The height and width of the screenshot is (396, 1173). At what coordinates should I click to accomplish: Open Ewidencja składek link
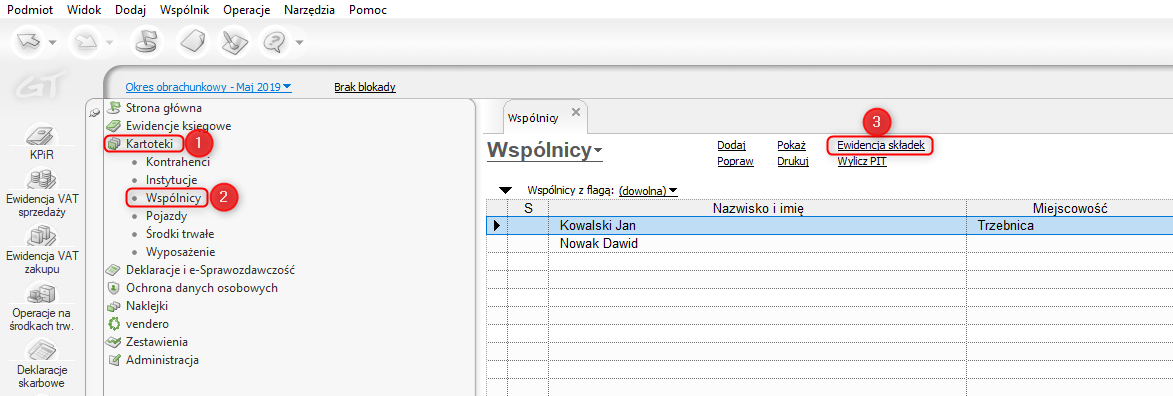(x=881, y=145)
